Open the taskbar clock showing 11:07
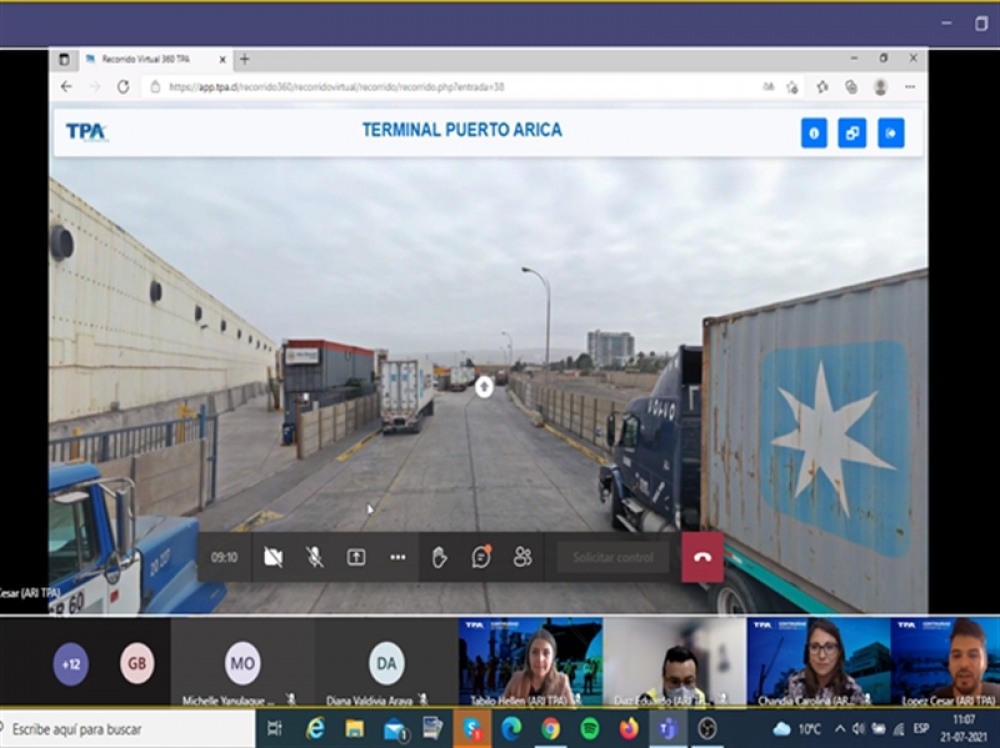 964,728
